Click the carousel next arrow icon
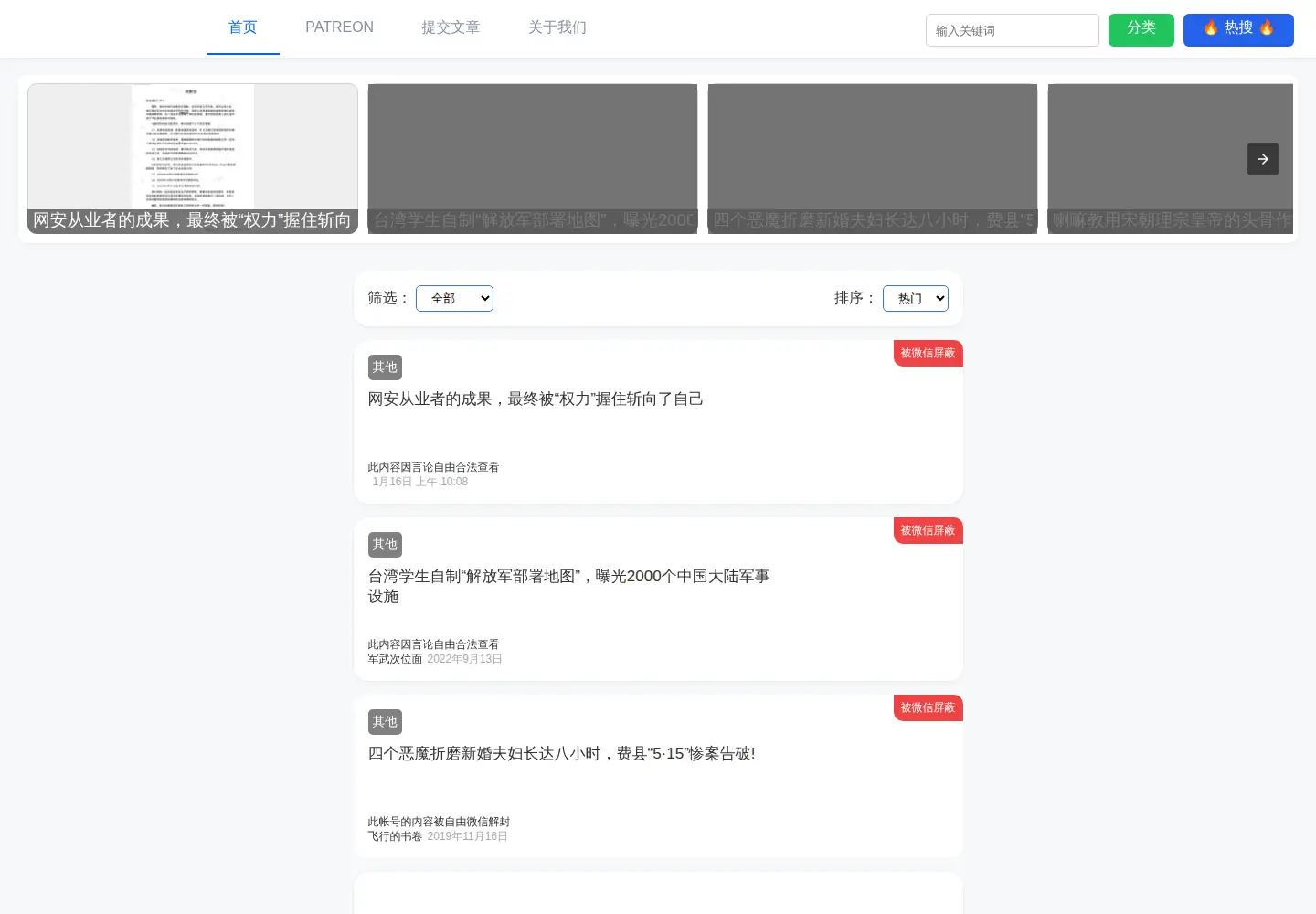Image resolution: width=1316 pixels, height=914 pixels. tap(1262, 159)
